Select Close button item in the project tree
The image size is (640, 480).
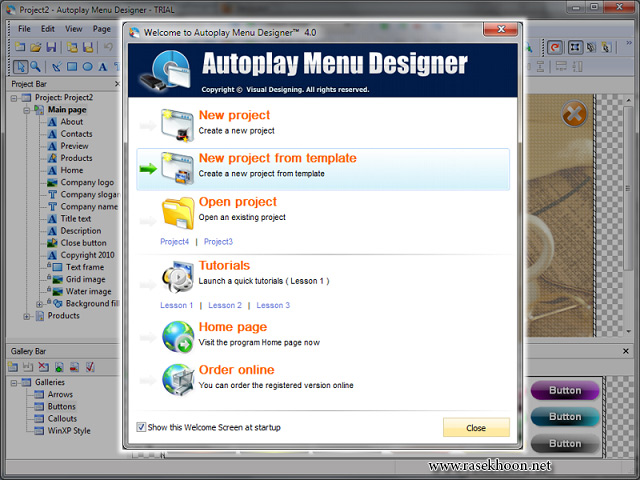[x=83, y=243]
